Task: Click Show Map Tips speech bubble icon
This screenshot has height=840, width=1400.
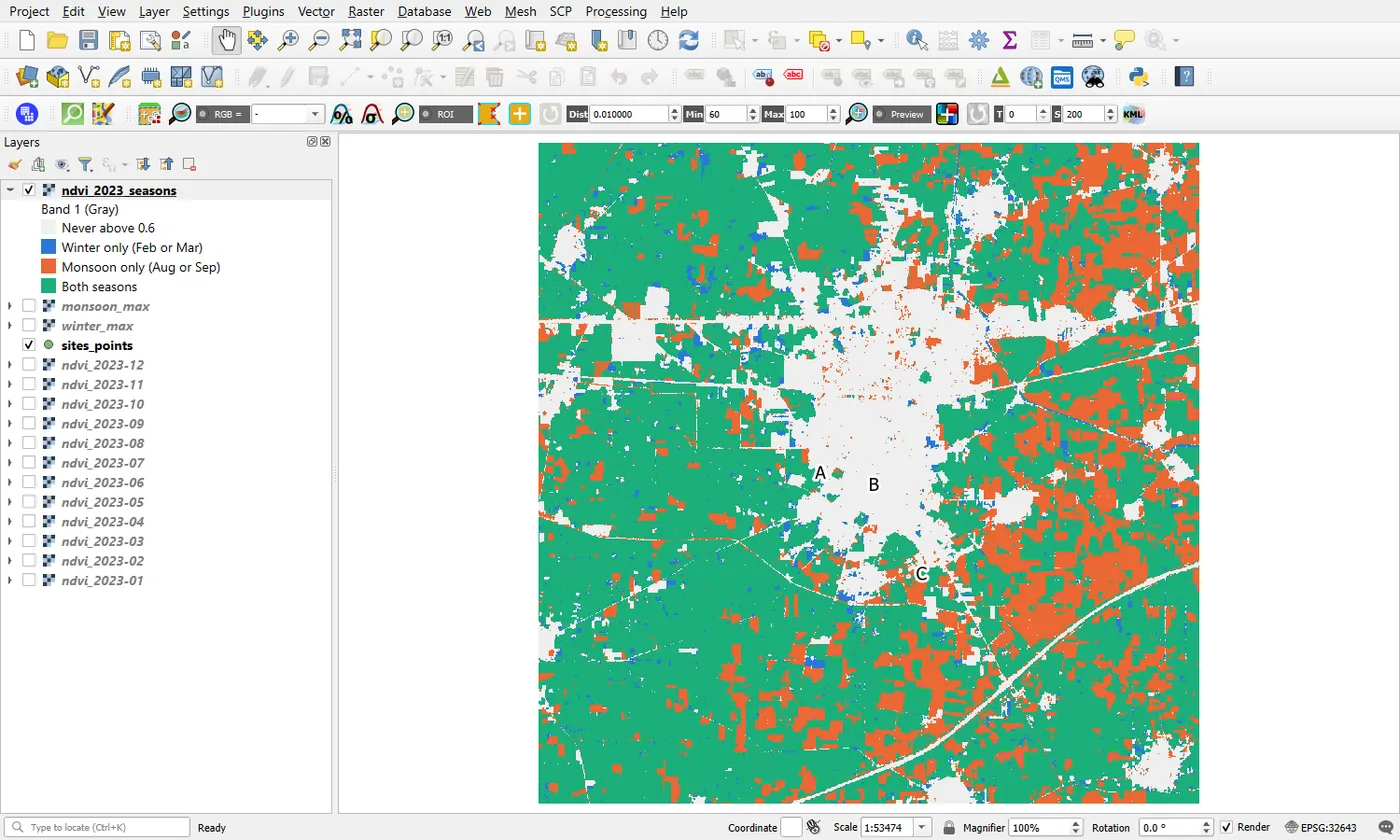Action: click(x=1124, y=40)
